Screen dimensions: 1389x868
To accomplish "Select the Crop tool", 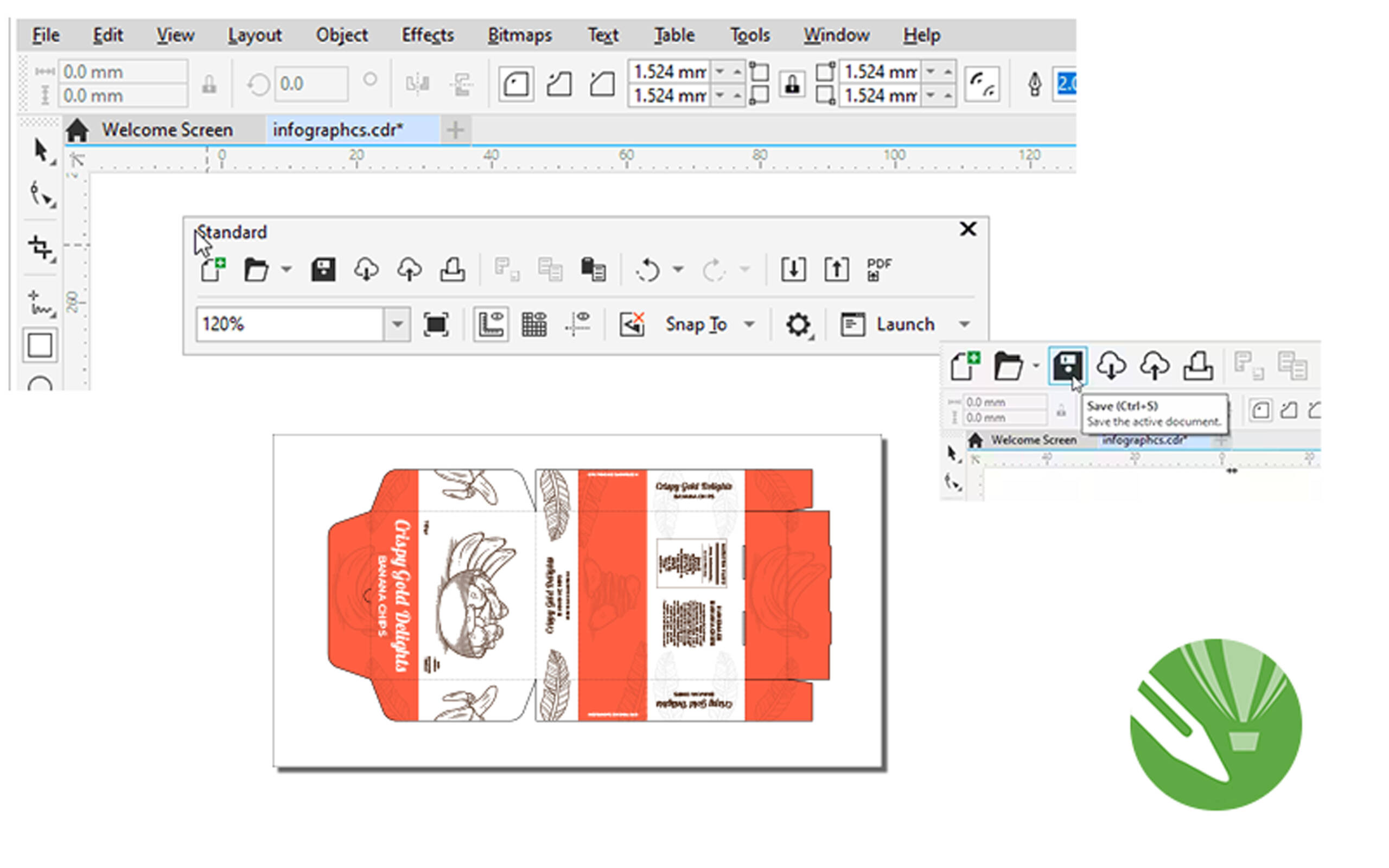I will (x=40, y=248).
